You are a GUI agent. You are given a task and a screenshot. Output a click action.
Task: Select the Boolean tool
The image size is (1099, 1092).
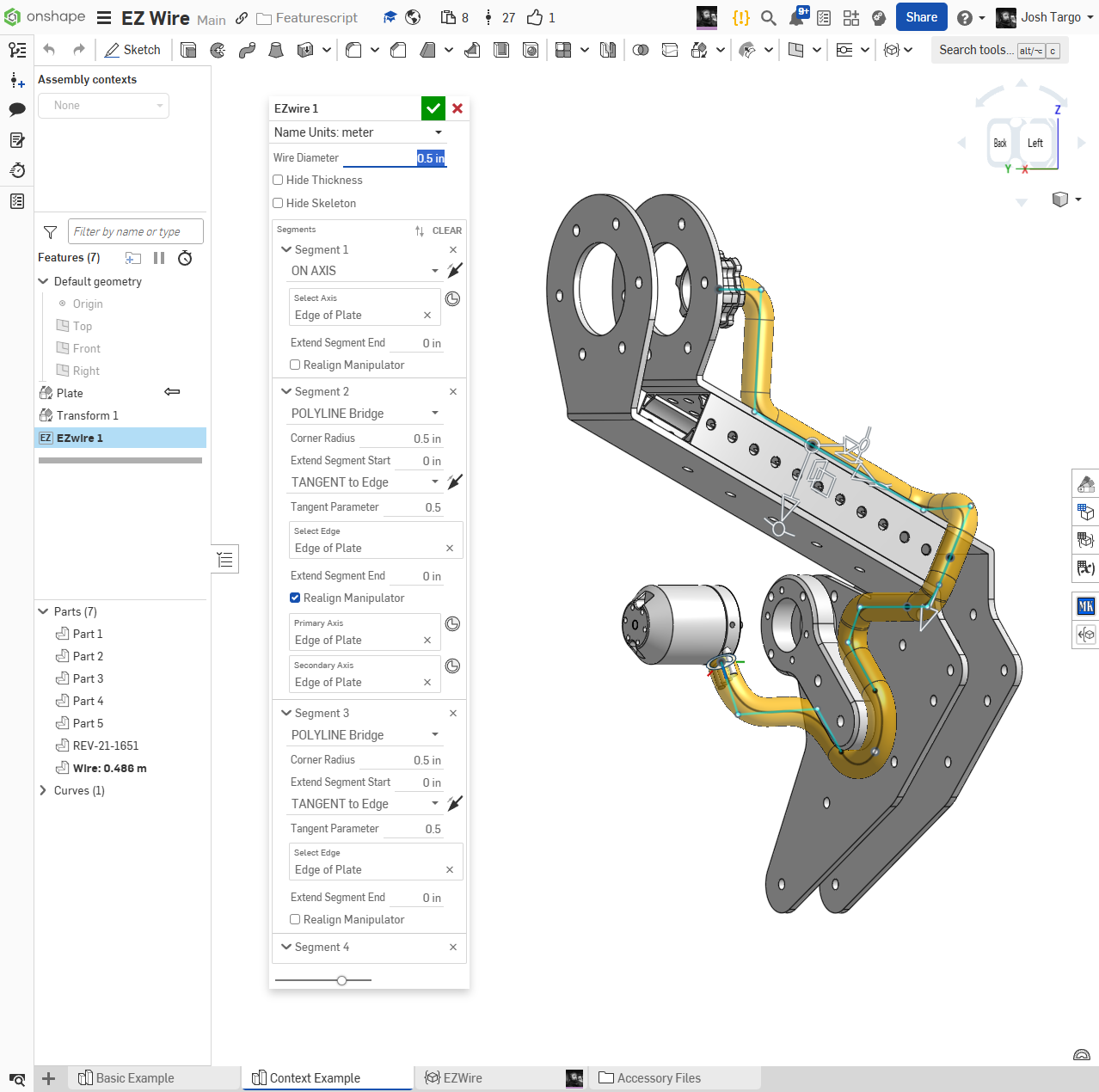coord(641,50)
